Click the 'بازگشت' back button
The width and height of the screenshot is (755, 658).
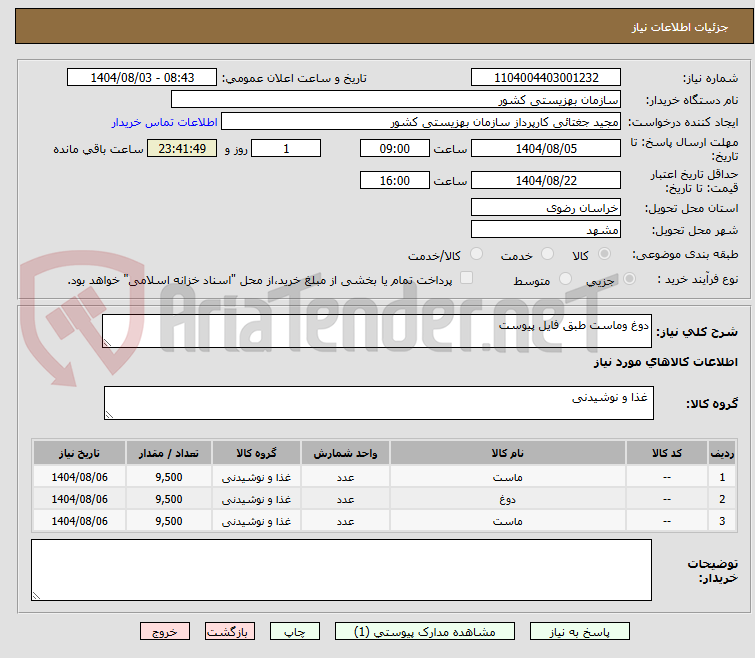tap(231, 632)
